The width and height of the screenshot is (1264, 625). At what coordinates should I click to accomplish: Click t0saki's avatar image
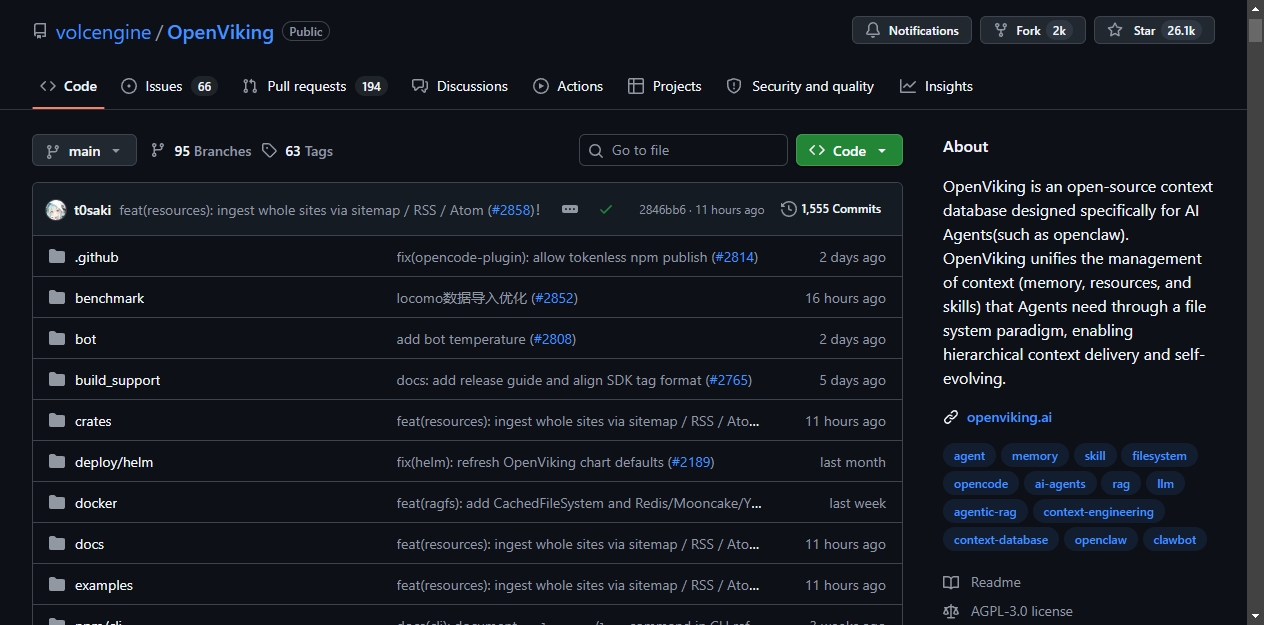click(56, 210)
